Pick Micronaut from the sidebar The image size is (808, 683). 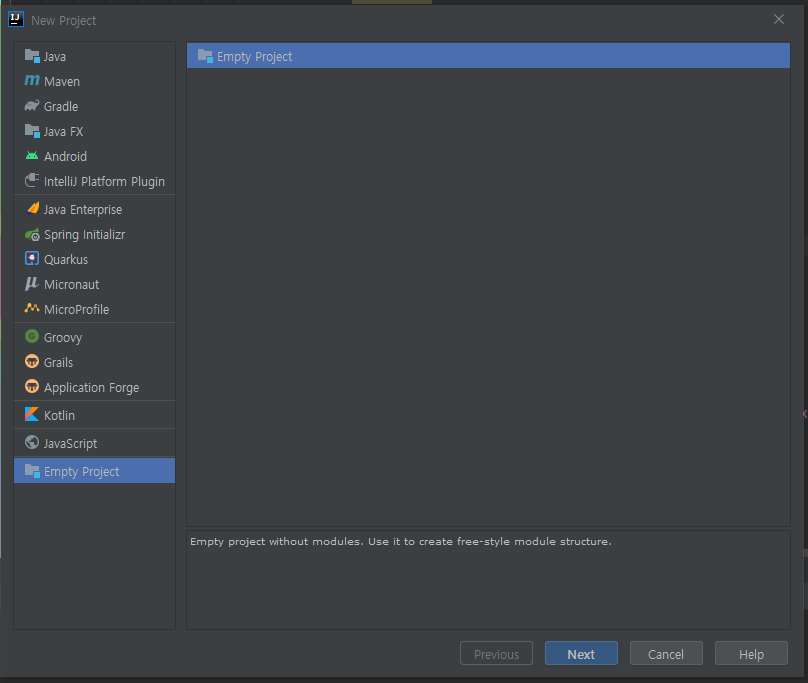click(x=94, y=285)
